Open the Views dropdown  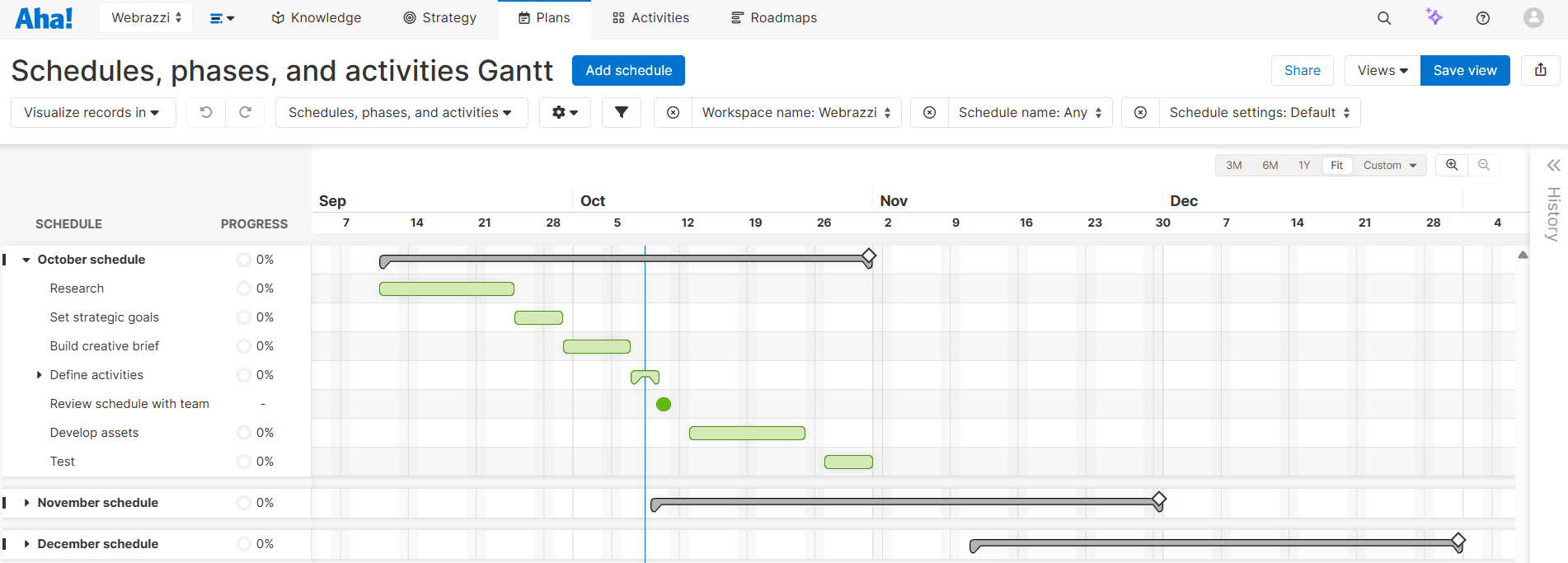[x=1382, y=70]
